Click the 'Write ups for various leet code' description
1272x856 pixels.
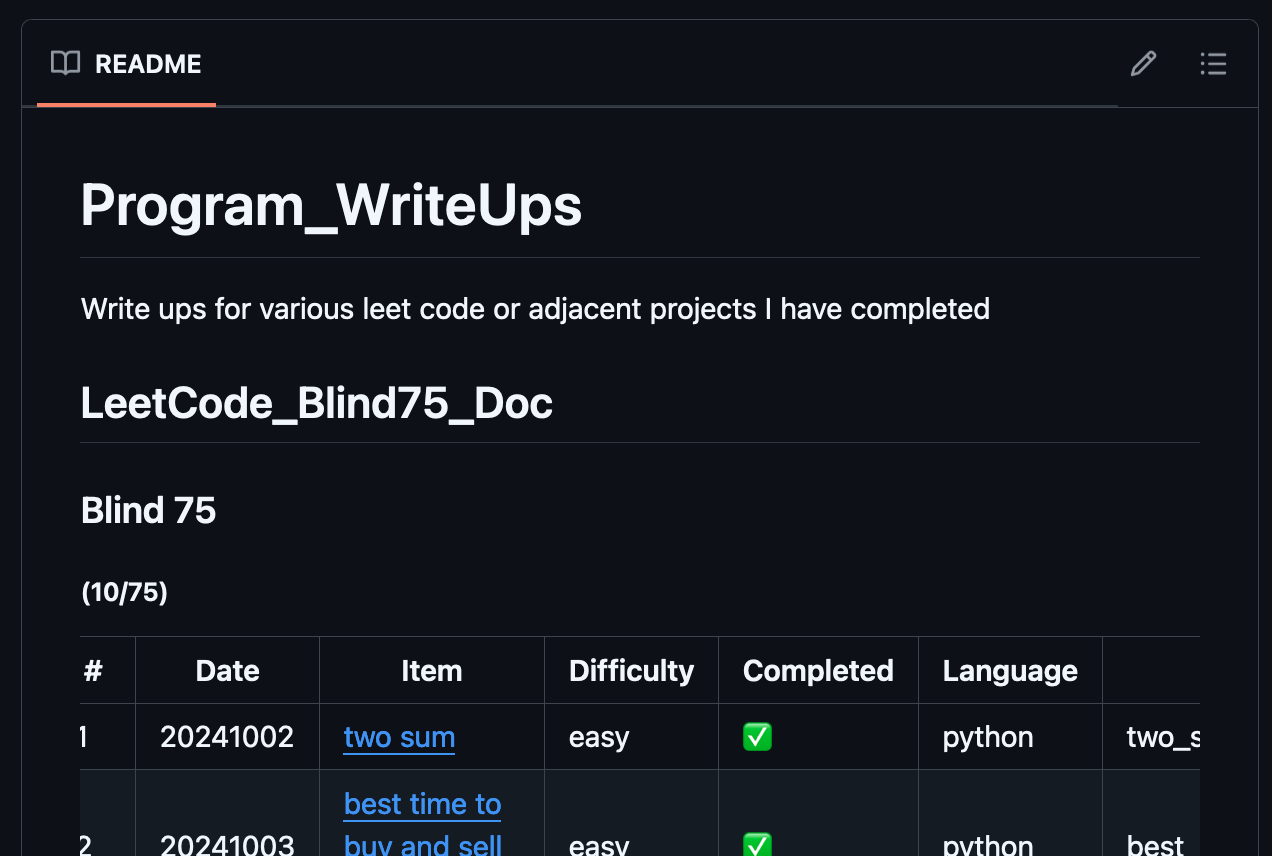pos(535,309)
